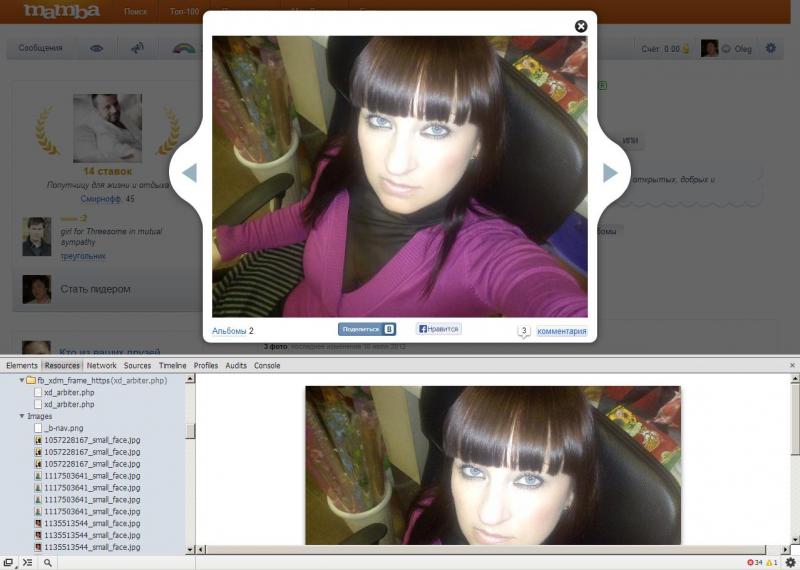This screenshot has width=800, height=570.
Task: Close the photo lightbox popup
Action: pos(581,26)
